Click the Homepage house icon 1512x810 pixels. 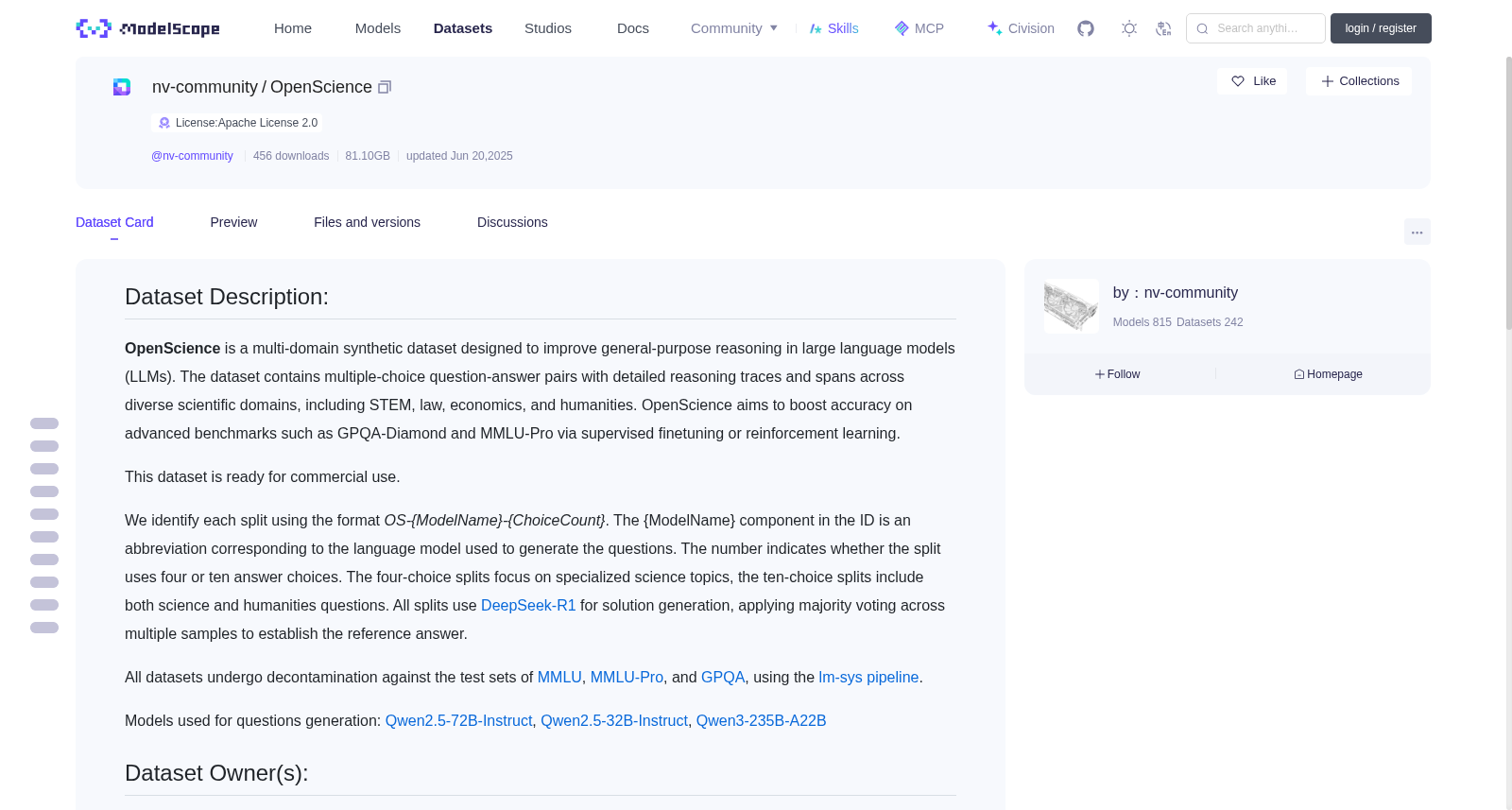pos(1299,374)
